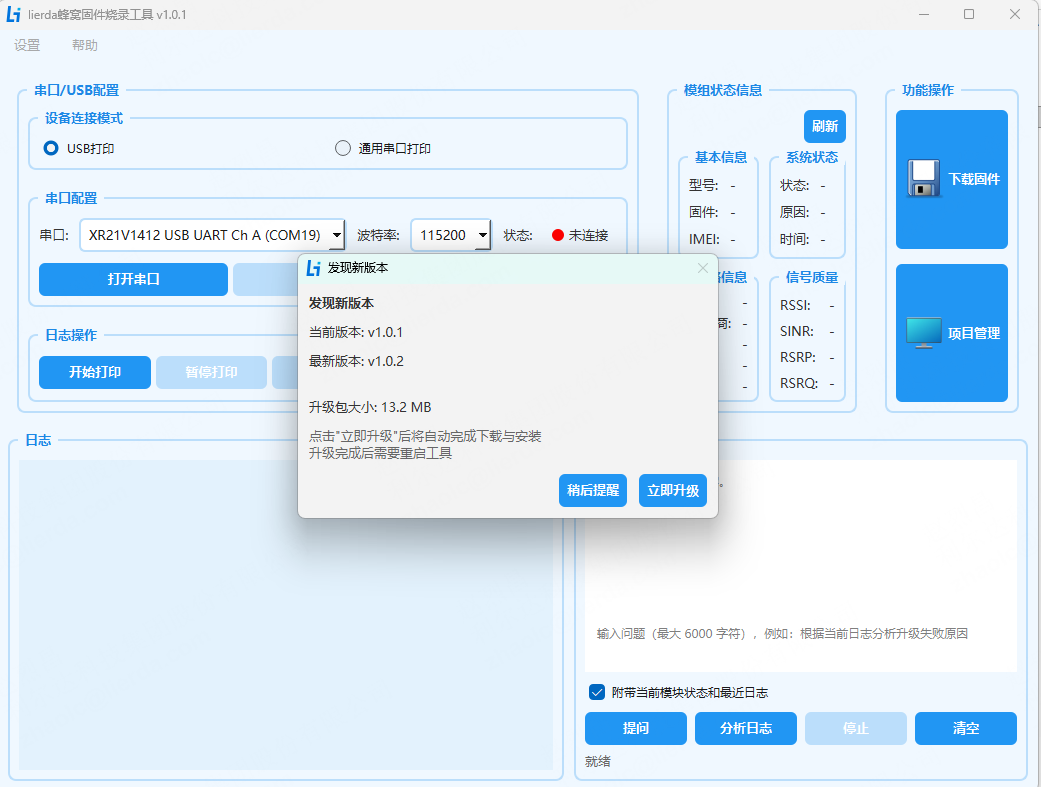1041x787 pixels.
Task: Click the 波特率: label
Action: pyautogui.click(x=378, y=235)
